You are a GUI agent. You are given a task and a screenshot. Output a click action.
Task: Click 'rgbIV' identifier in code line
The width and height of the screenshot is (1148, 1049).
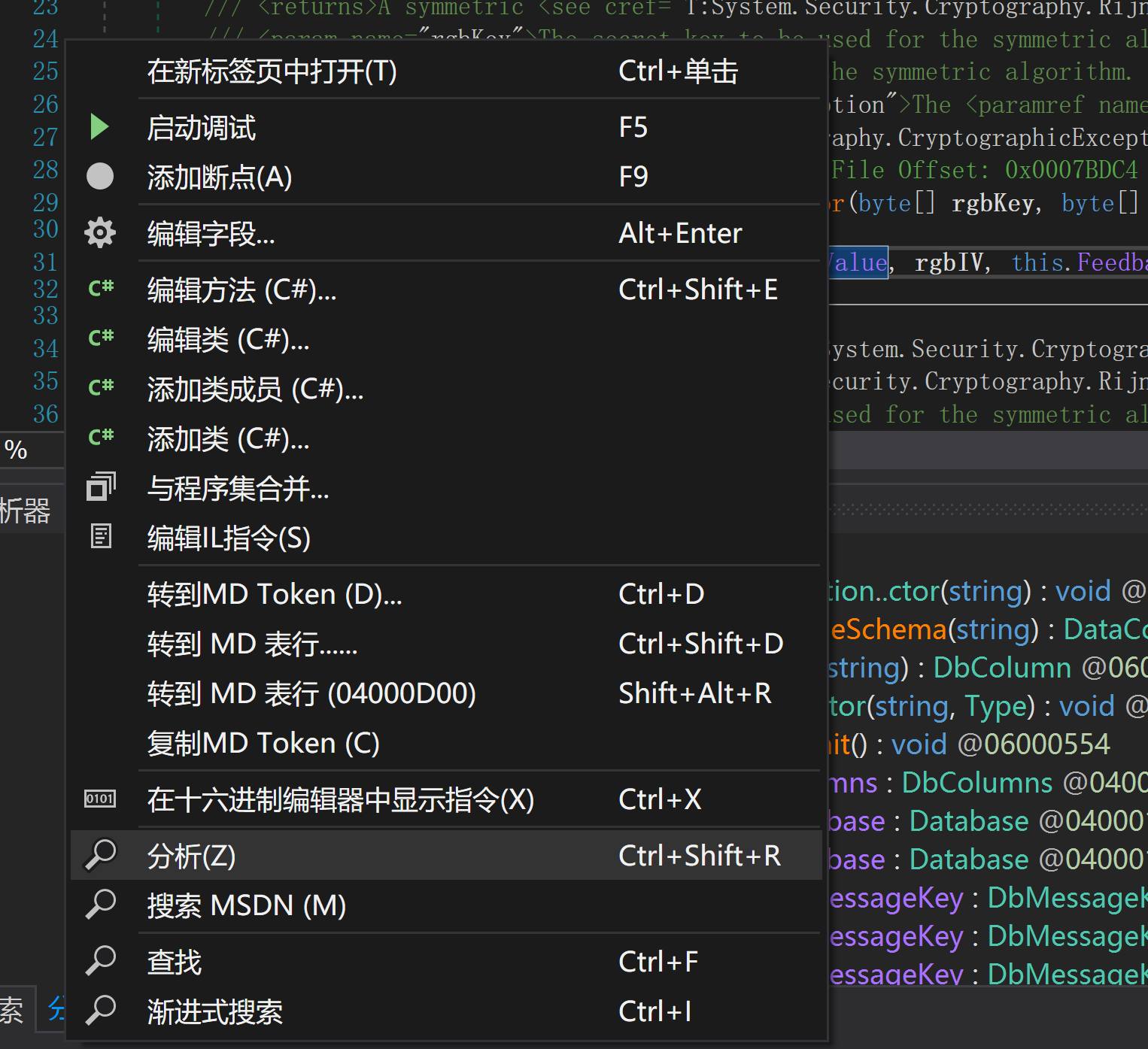(x=949, y=262)
